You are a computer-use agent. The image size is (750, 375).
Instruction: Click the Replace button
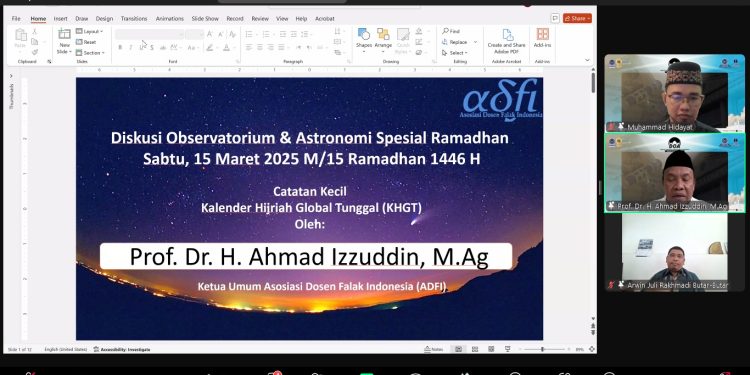pos(454,42)
